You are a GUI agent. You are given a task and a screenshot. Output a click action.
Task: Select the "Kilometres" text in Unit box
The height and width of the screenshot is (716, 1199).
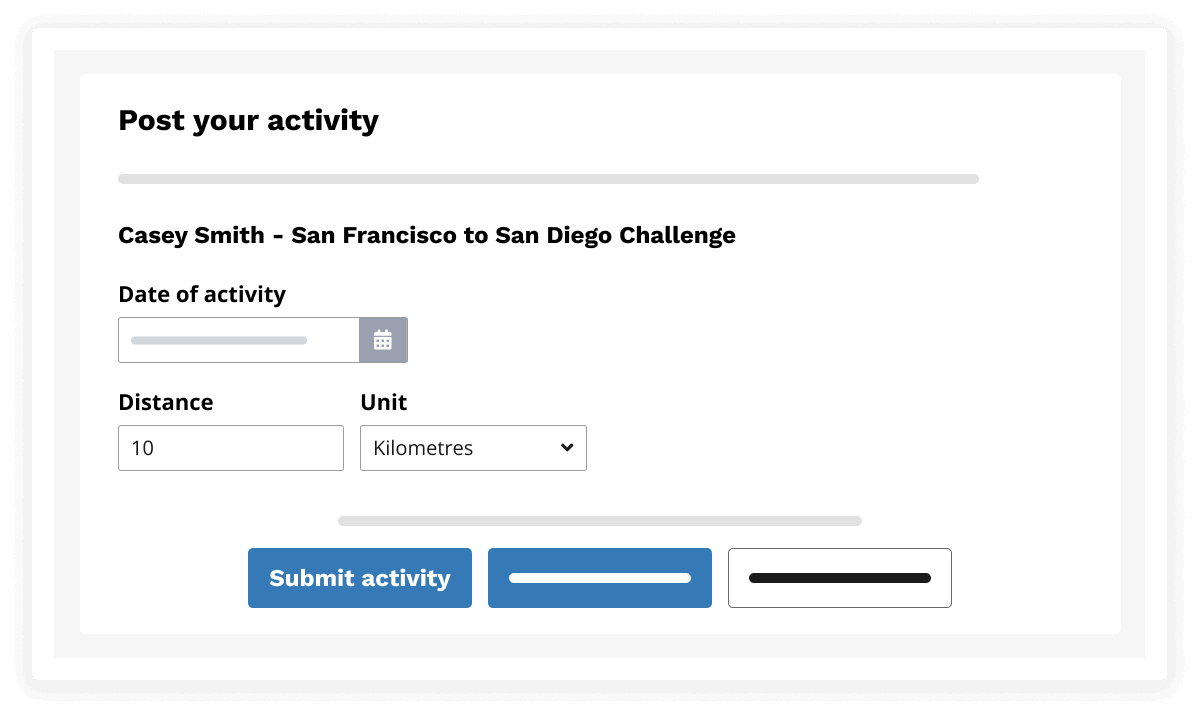pos(423,448)
